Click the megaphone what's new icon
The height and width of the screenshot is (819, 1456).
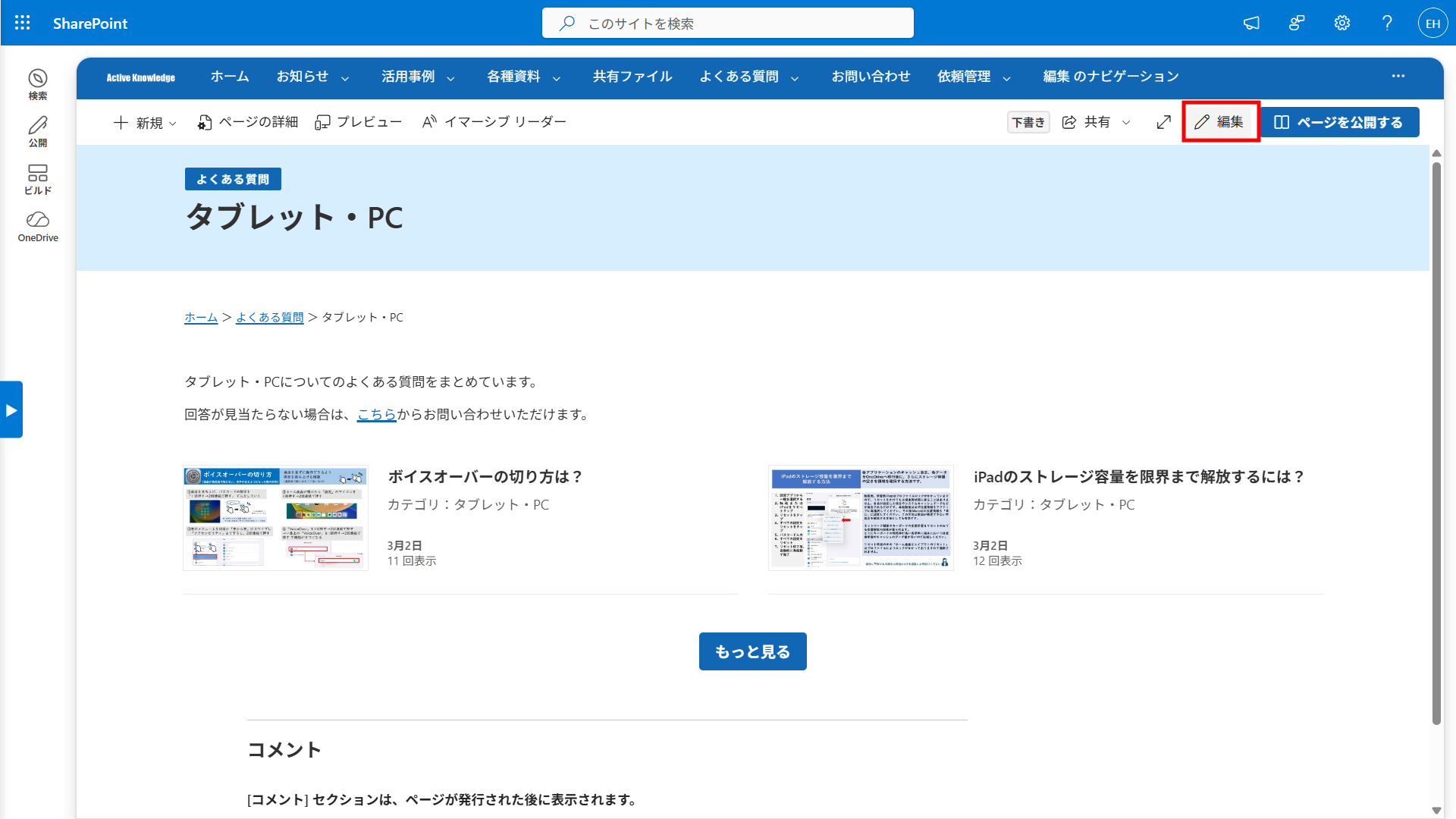pos(1251,23)
